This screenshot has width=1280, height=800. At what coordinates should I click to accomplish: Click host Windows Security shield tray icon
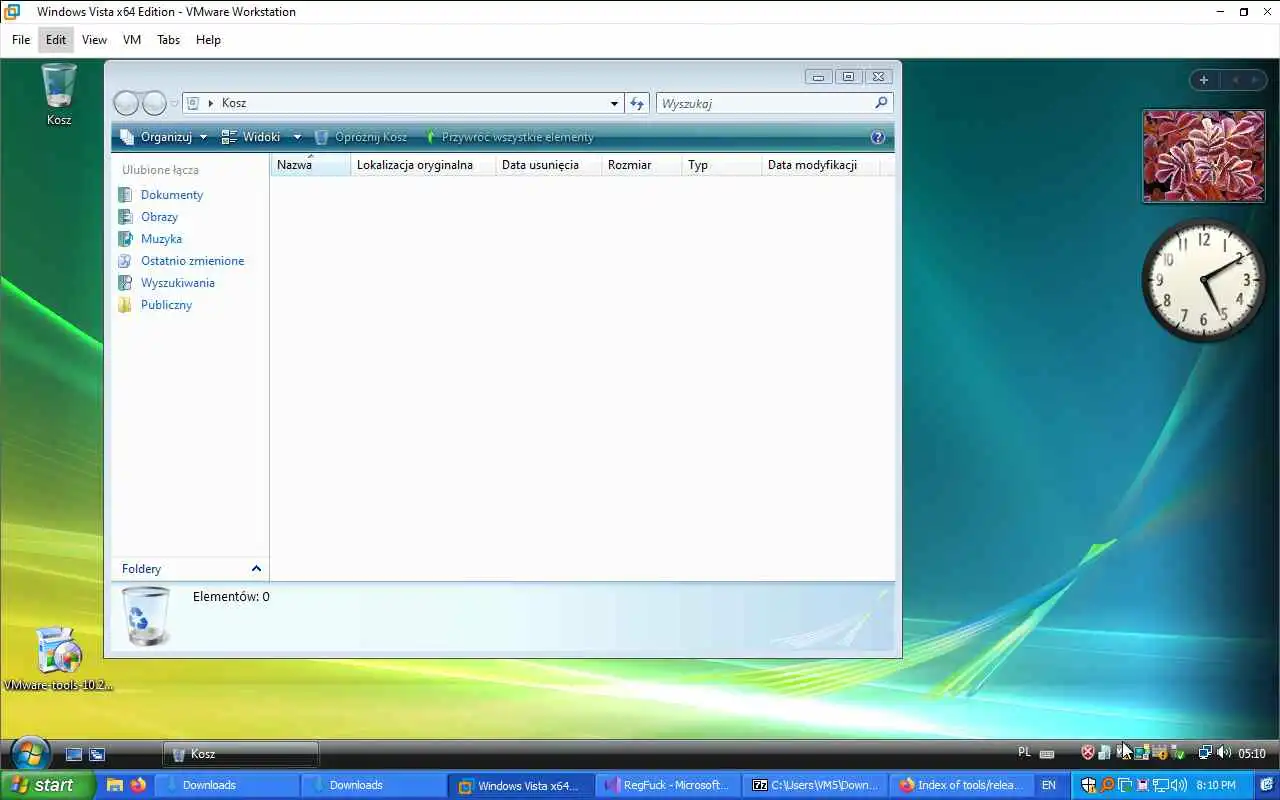coord(1088,785)
